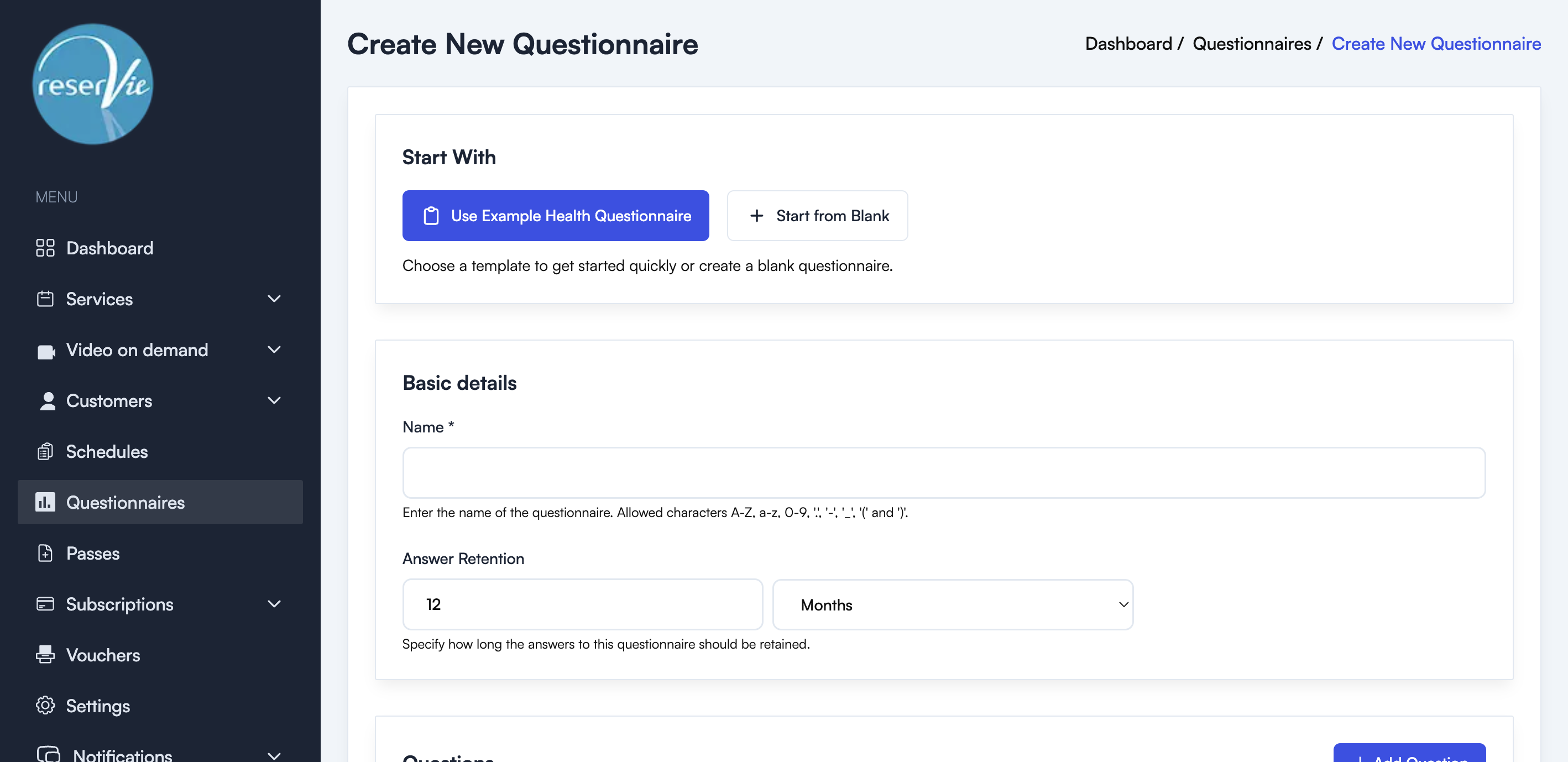This screenshot has width=1568, height=762.
Task: Click the Questionnaires bar-chart icon
Action: point(46,502)
